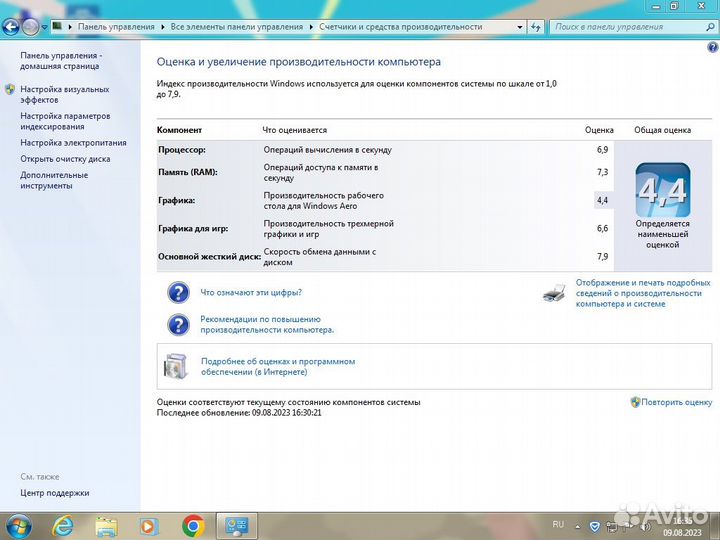Select the 'Процессор:' row label
This screenshot has height=540, width=720.
click(x=182, y=150)
